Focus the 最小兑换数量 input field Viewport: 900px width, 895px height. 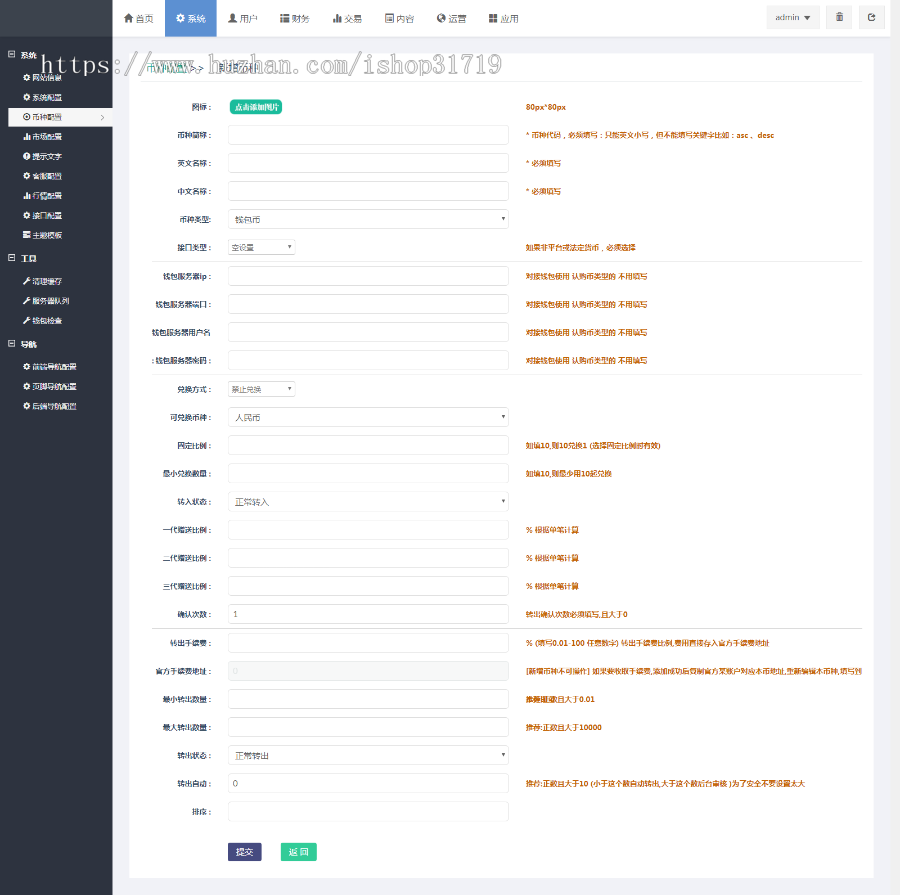click(x=368, y=474)
